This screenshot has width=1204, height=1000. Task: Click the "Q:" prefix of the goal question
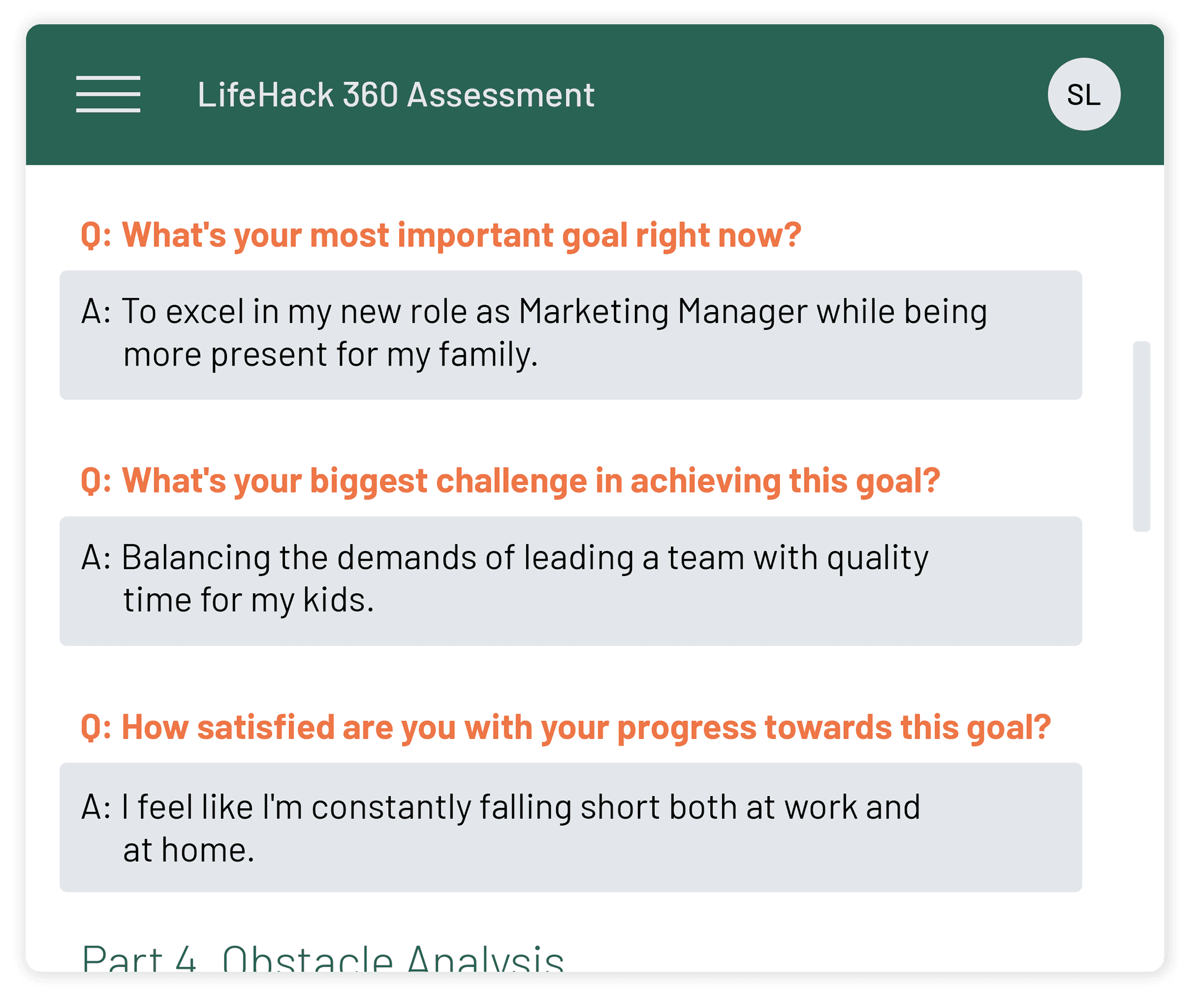click(x=96, y=235)
